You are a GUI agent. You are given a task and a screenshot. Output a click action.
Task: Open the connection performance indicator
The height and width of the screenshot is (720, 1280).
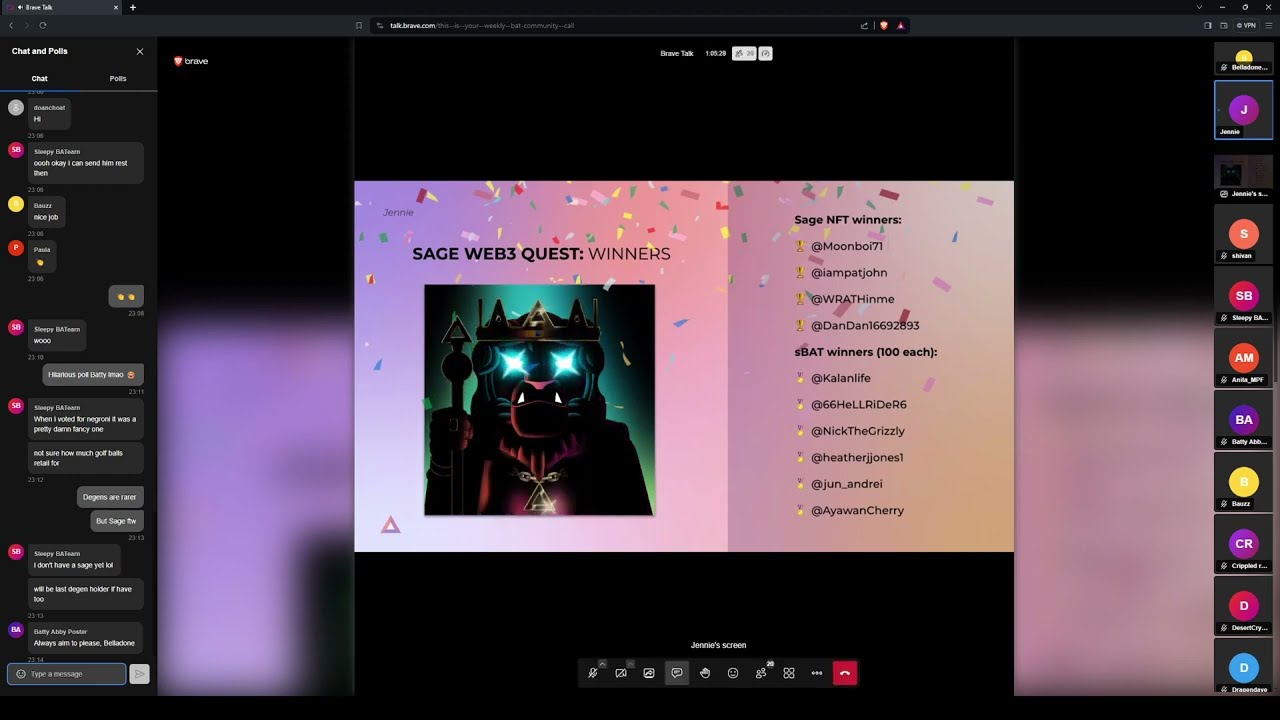(x=765, y=53)
